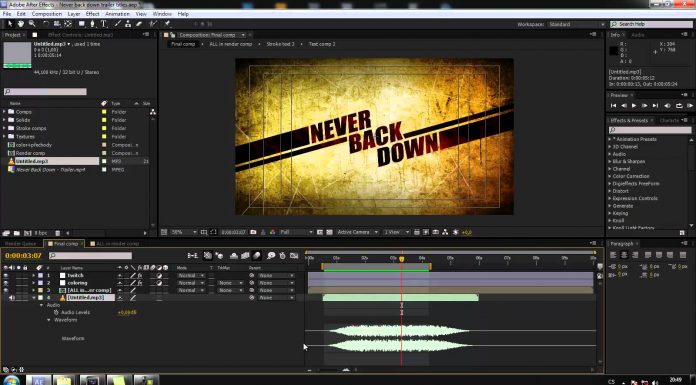Jump to first frame in Preview panel
Screen dimensions: 696x385
tap(613, 105)
